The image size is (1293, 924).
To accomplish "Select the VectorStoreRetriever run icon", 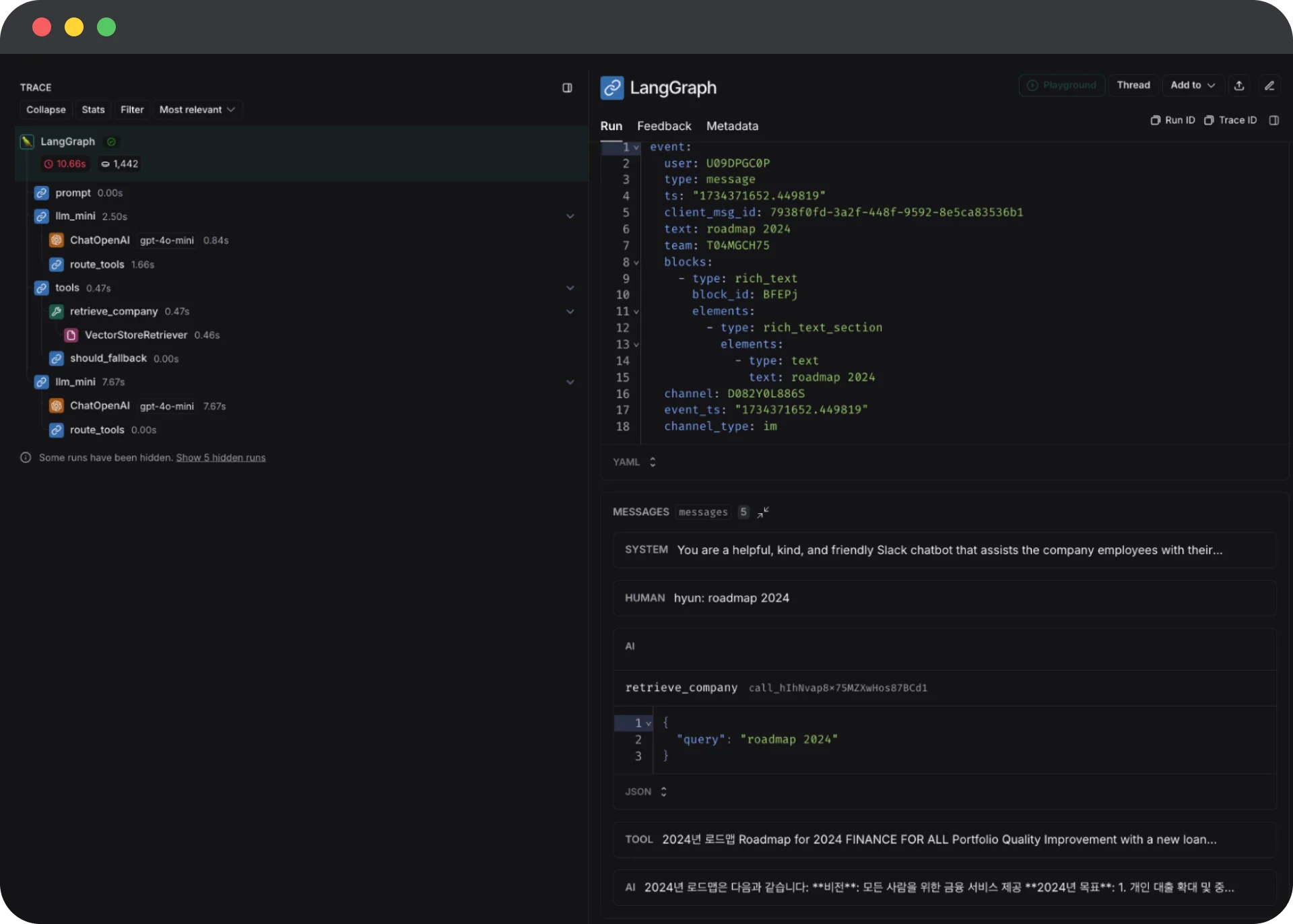I will [x=71, y=335].
